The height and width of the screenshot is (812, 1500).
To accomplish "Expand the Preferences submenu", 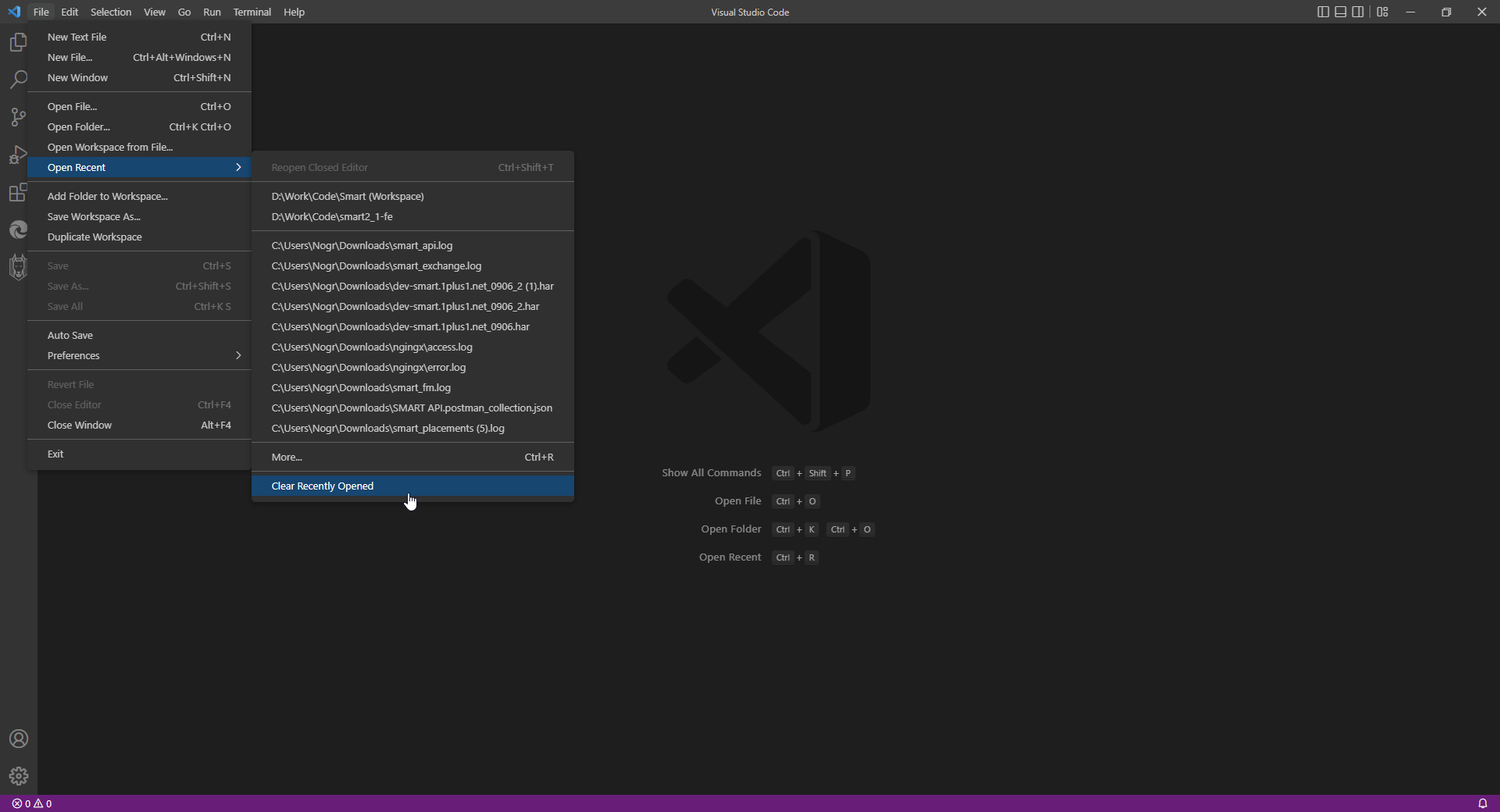I will point(141,355).
